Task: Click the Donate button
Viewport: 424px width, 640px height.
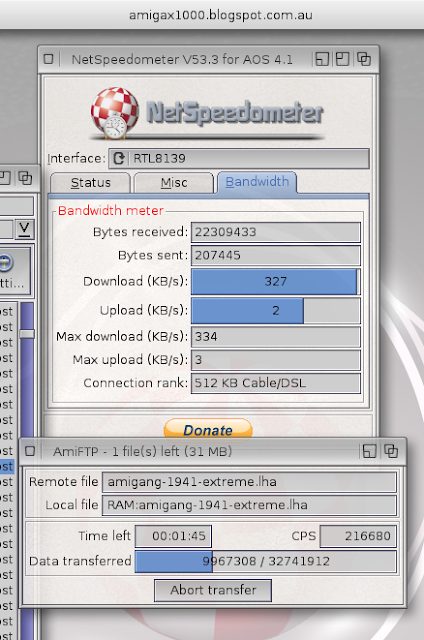Action: pyautogui.click(x=208, y=430)
